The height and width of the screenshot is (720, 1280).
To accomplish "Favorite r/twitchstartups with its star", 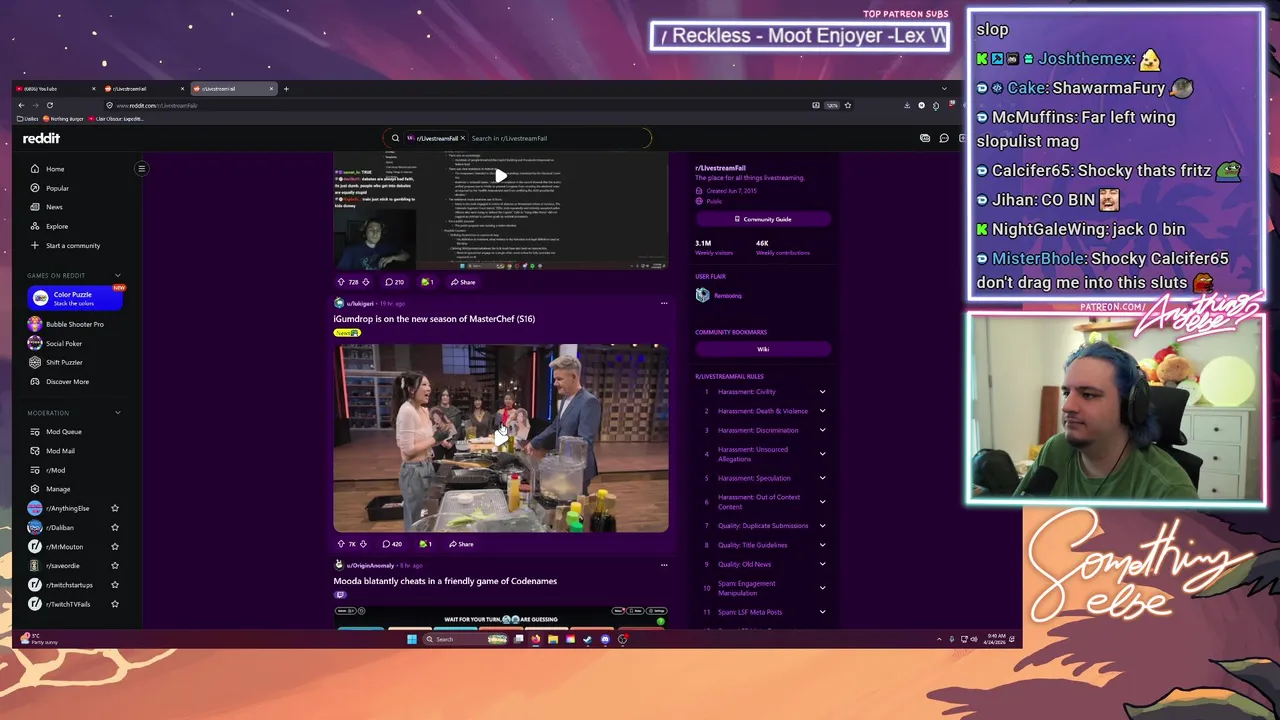I will click(x=115, y=585).
